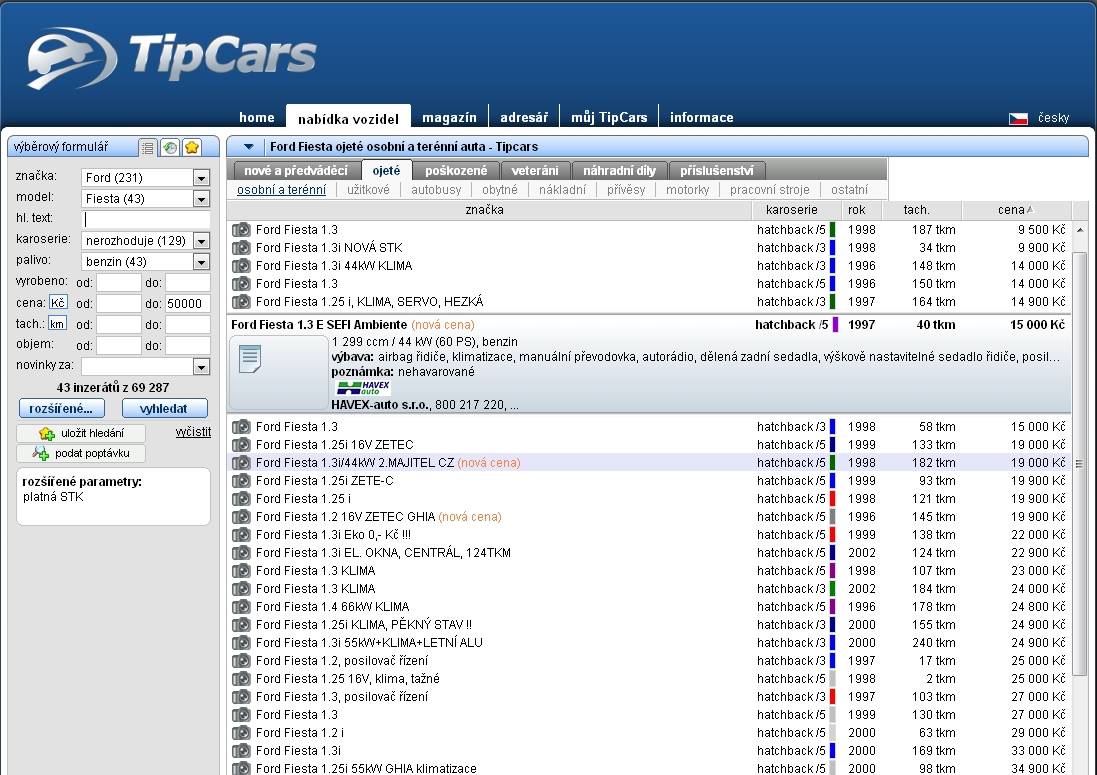The width and height of the screenshot is (1097, 775).
Task: Click camera icon for Fiesta 1.3, posilovač řízení
Action: pyautogui.click(x=241, y=697)
